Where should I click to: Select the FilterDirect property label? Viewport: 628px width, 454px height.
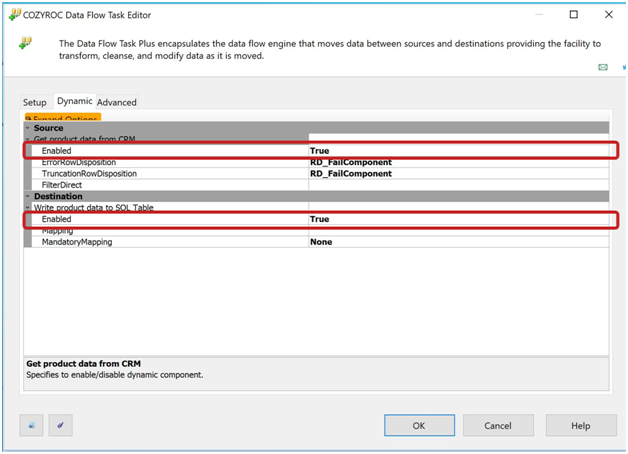coord(62,185)
